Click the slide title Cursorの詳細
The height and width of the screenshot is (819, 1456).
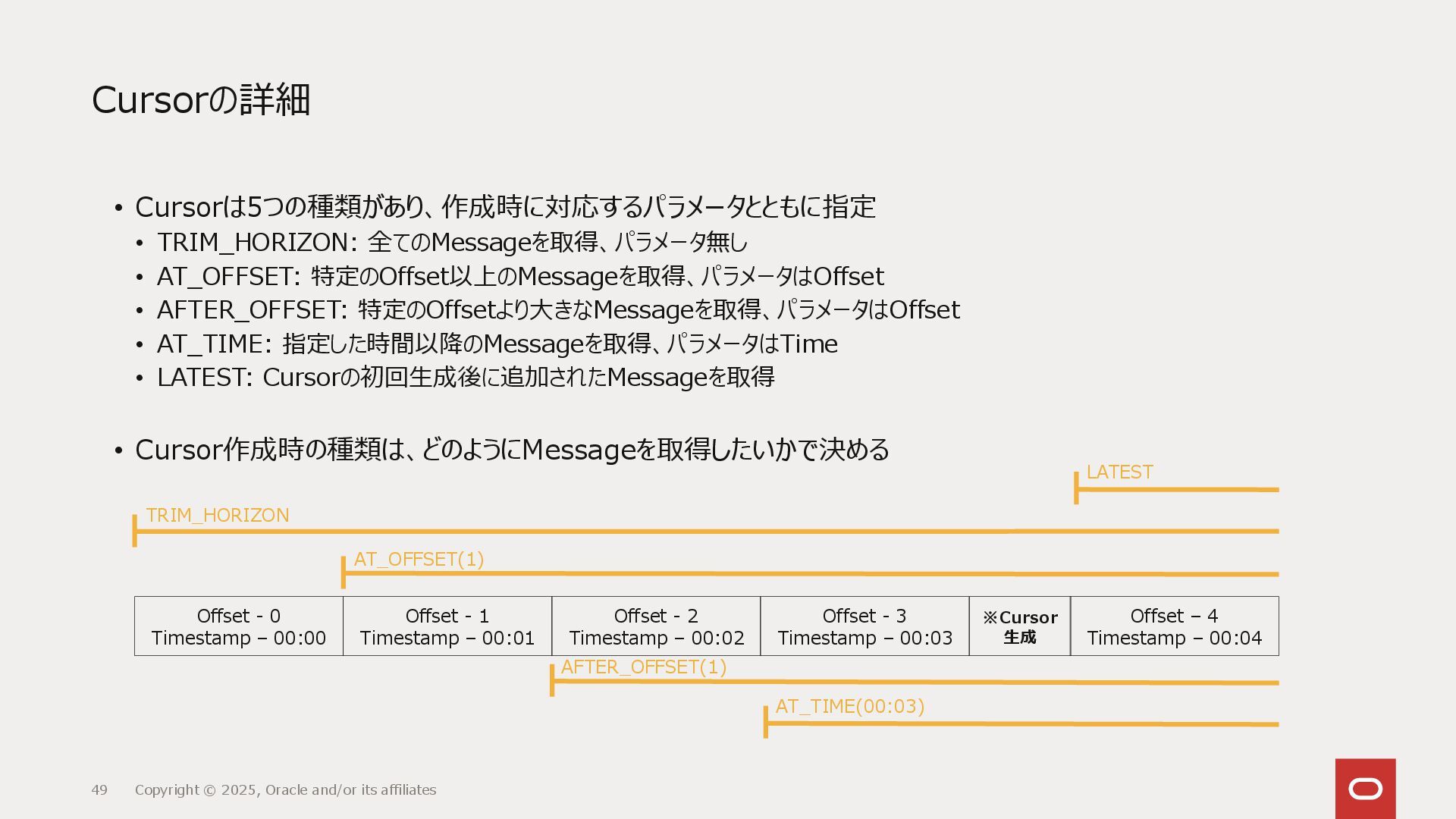pyautogui.click(x=201, y=100)
